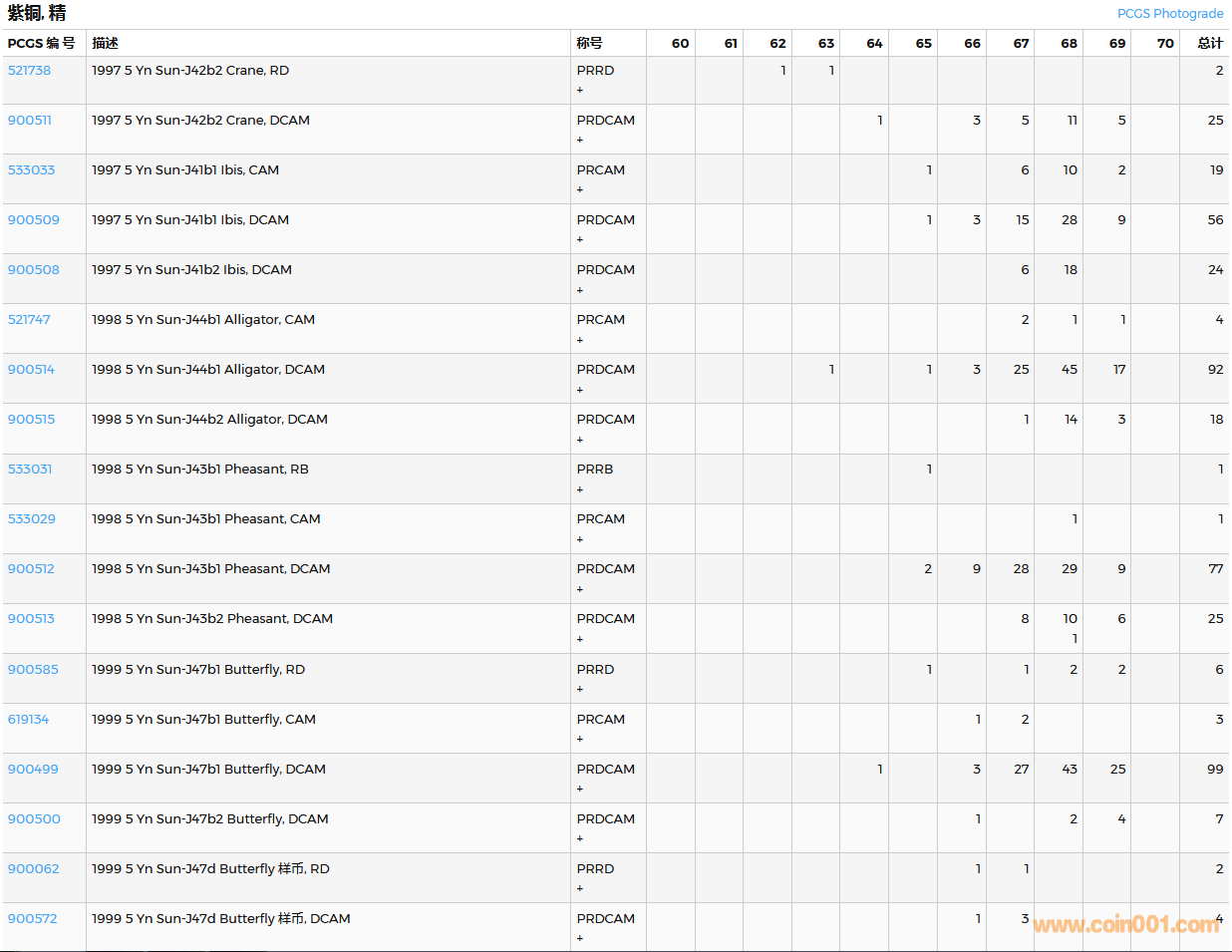1232x952 pixels.
Task: Open the 533033 Ibis CAM entry
Action: click(x=31, y=170)
